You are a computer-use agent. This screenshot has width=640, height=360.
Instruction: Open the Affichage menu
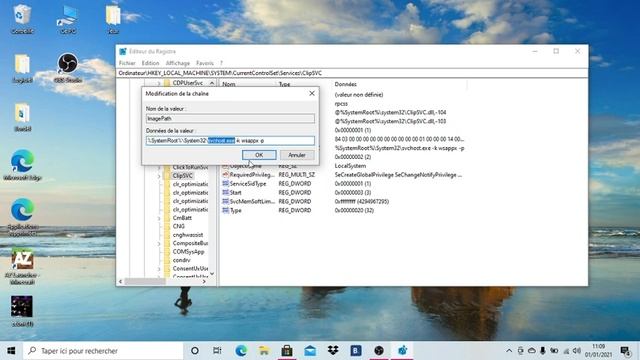[178, 63]
